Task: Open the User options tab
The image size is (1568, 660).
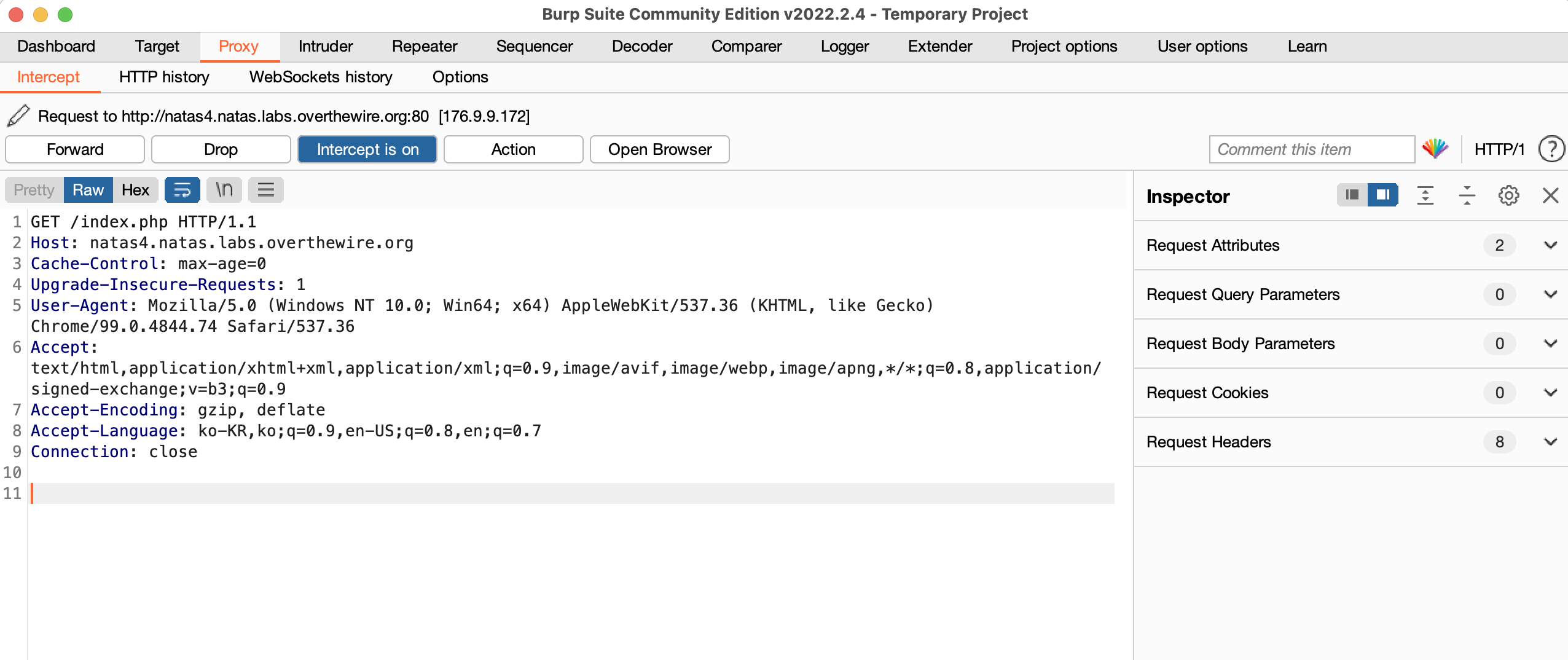Action: click(x=1202, y=47)
